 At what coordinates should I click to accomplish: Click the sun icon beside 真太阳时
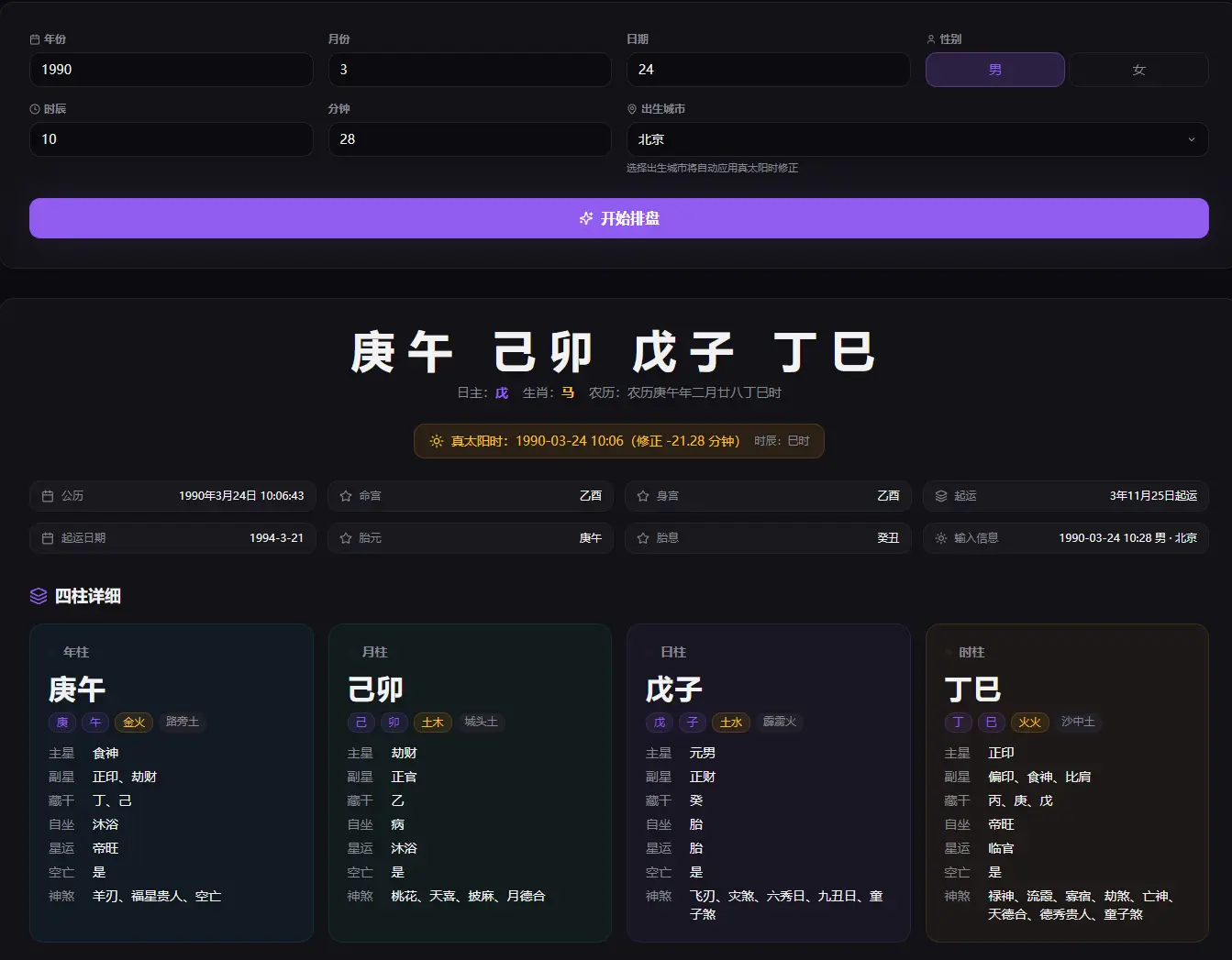point(437,441)
